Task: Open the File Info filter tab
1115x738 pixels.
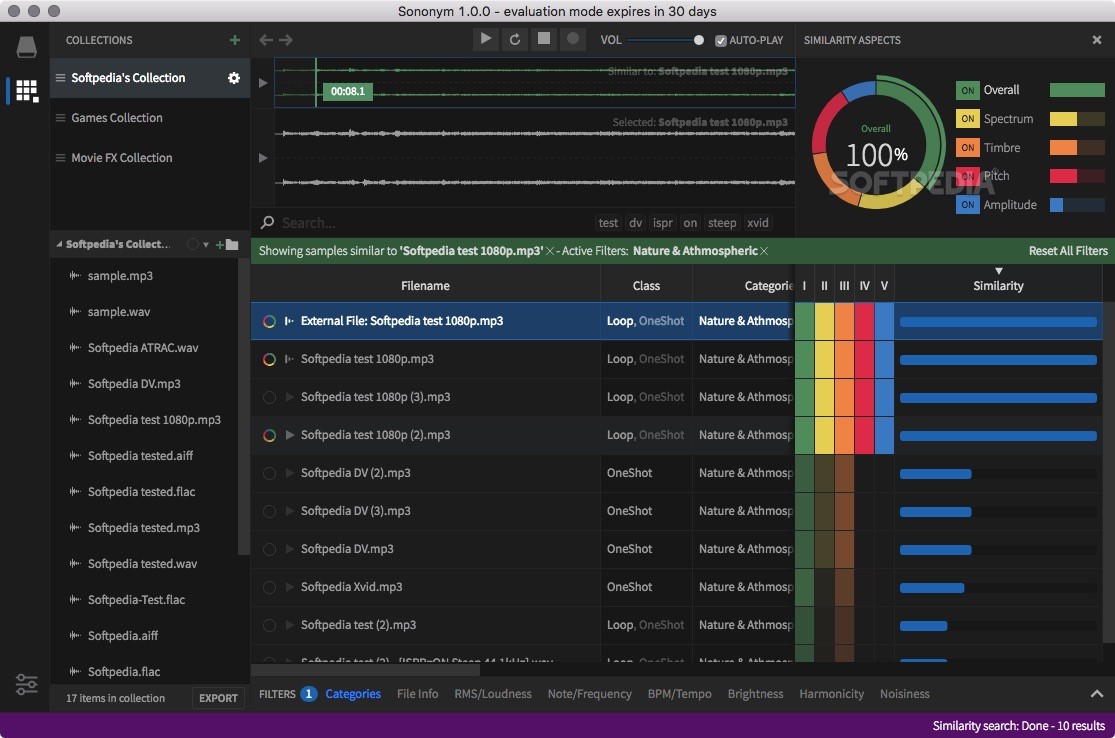Action: point(417,694)
